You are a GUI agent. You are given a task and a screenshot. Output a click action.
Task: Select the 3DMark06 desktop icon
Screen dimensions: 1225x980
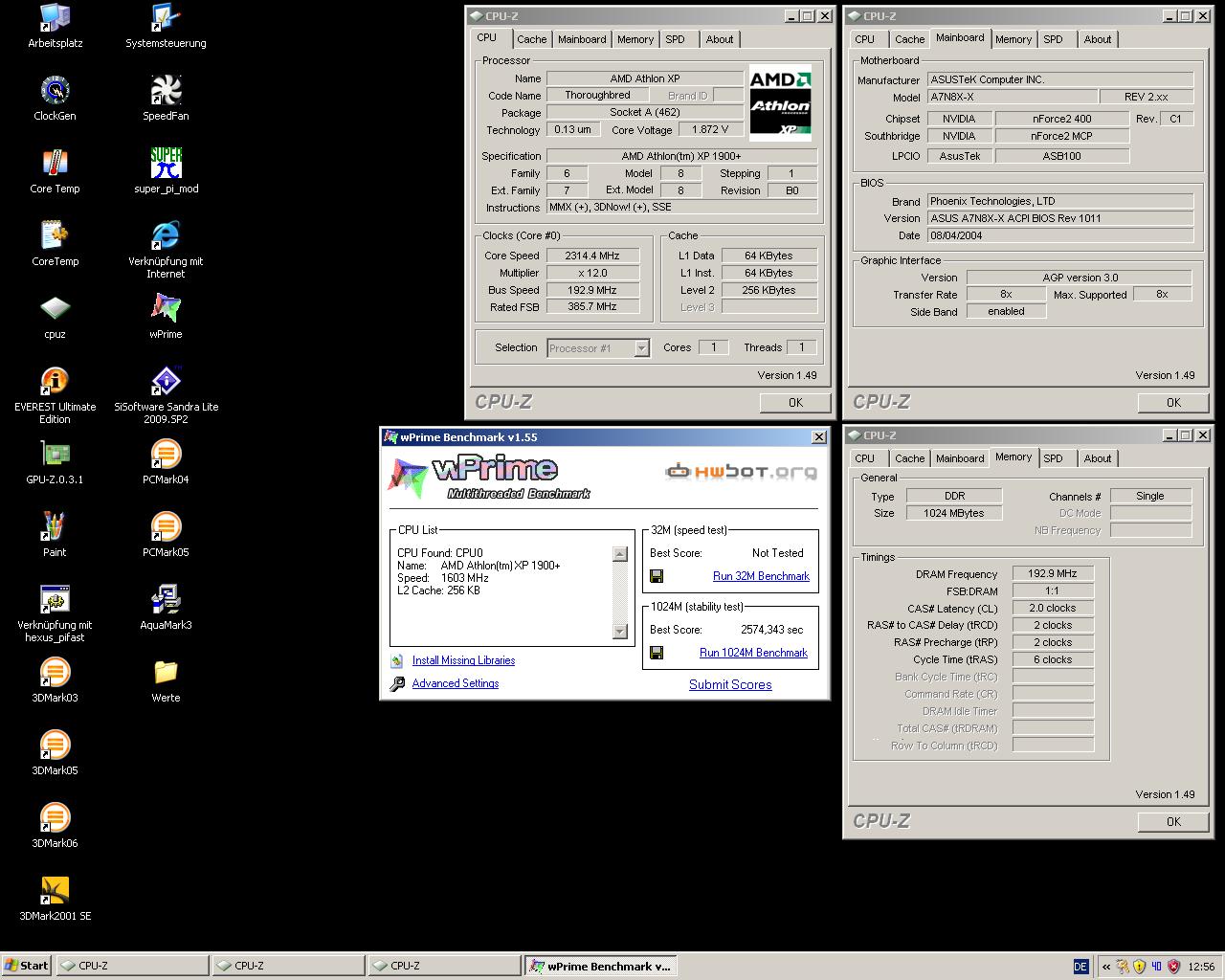pyautogui.click(x=55, y=818)
